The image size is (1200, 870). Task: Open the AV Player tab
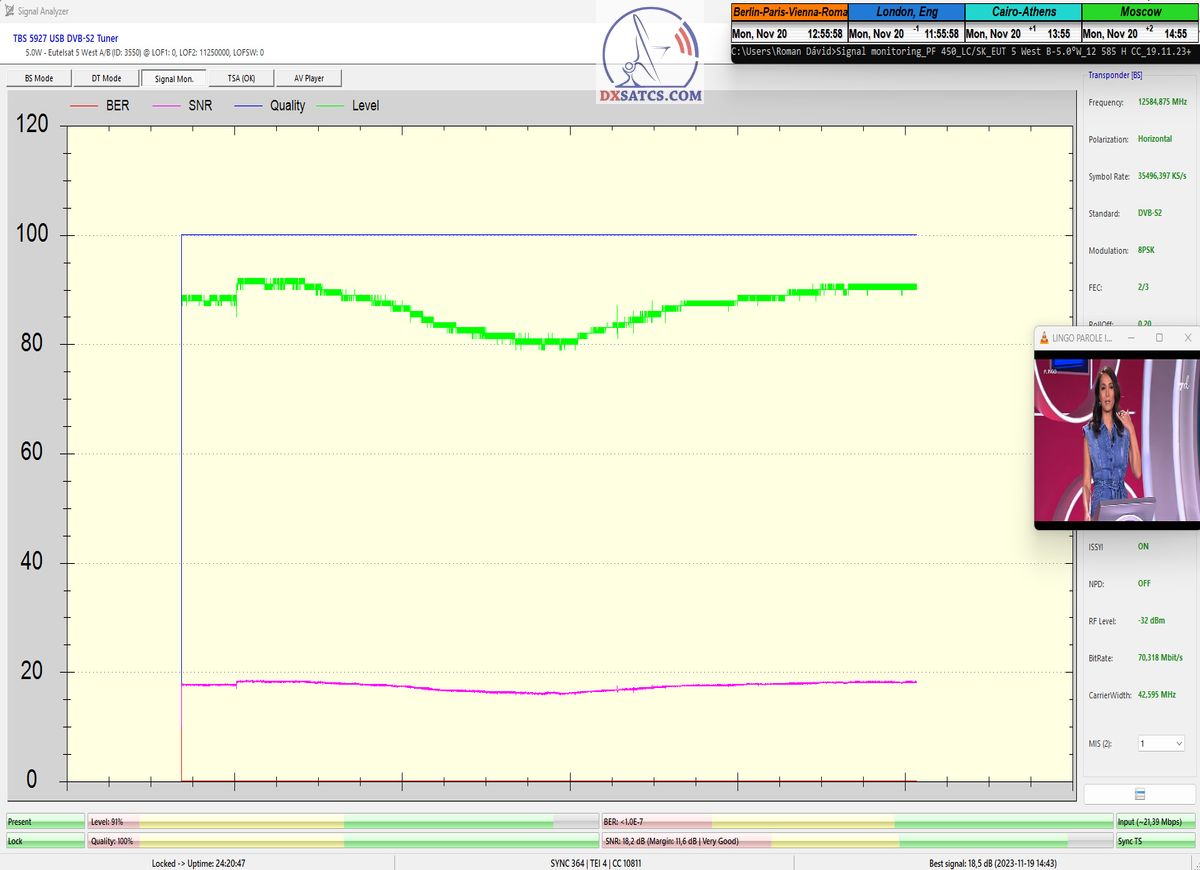coord(309,78)
